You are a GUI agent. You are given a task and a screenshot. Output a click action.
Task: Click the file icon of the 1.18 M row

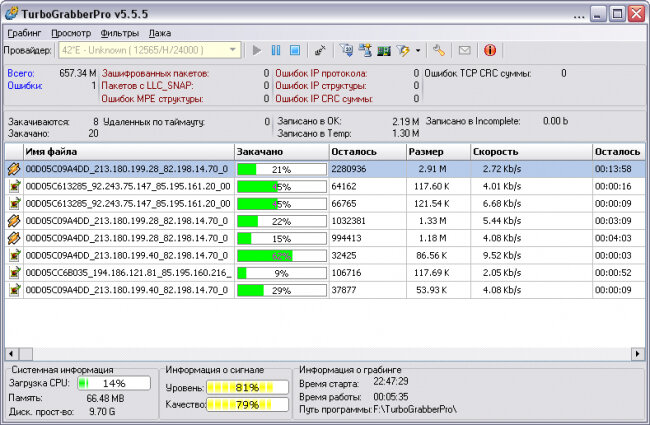(14, 238)
